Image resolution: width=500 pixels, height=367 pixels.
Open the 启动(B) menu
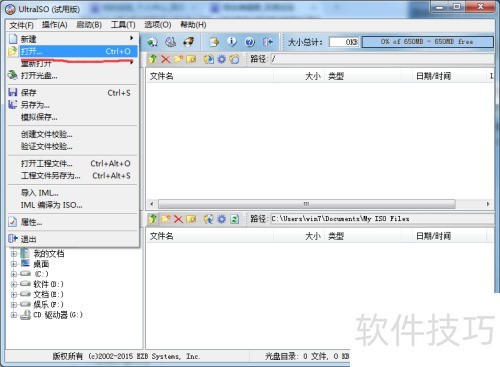[x=89, y=25]
